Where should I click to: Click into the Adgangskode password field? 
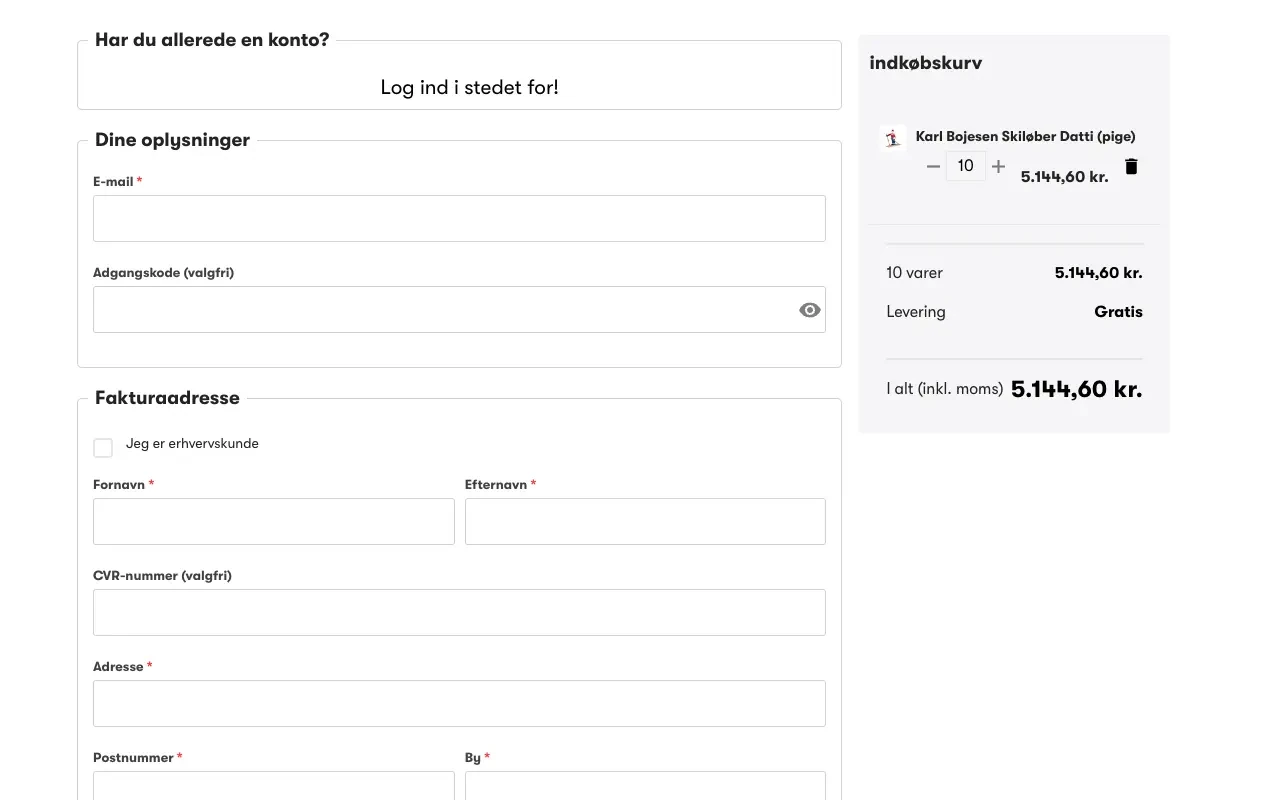point(440,310)
